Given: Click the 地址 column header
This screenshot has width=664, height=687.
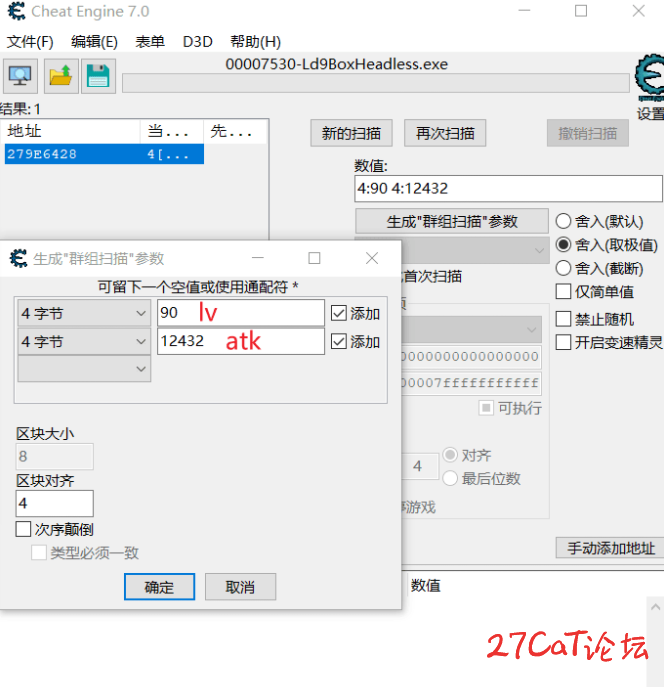Looking at the screenshot, I should 71,131.
